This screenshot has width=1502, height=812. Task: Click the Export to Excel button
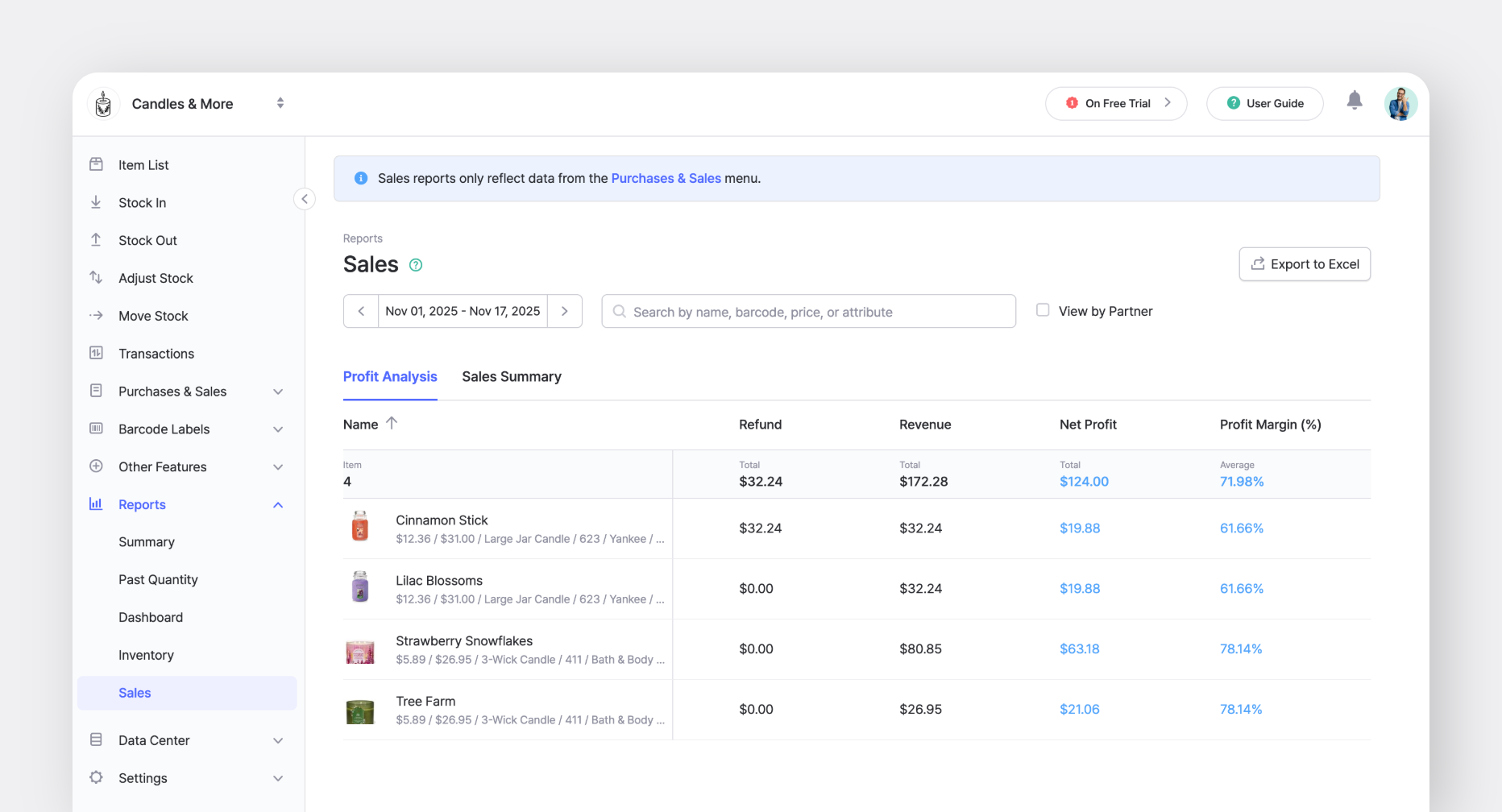(x=1305, y=264)
